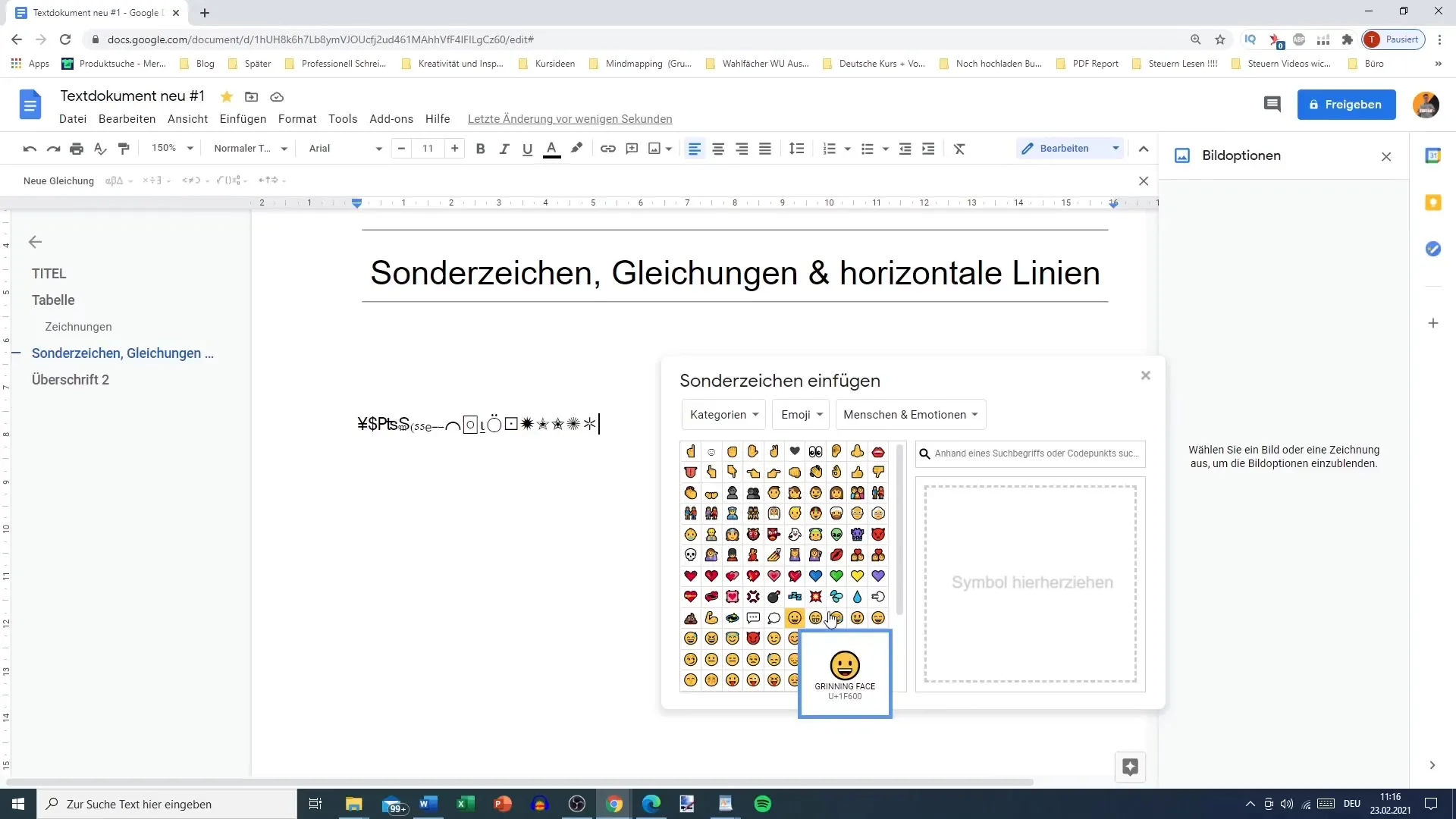This screenshot has height=819, width=1456.
Task: Star the document with the star icon
Action: point(226,96)
